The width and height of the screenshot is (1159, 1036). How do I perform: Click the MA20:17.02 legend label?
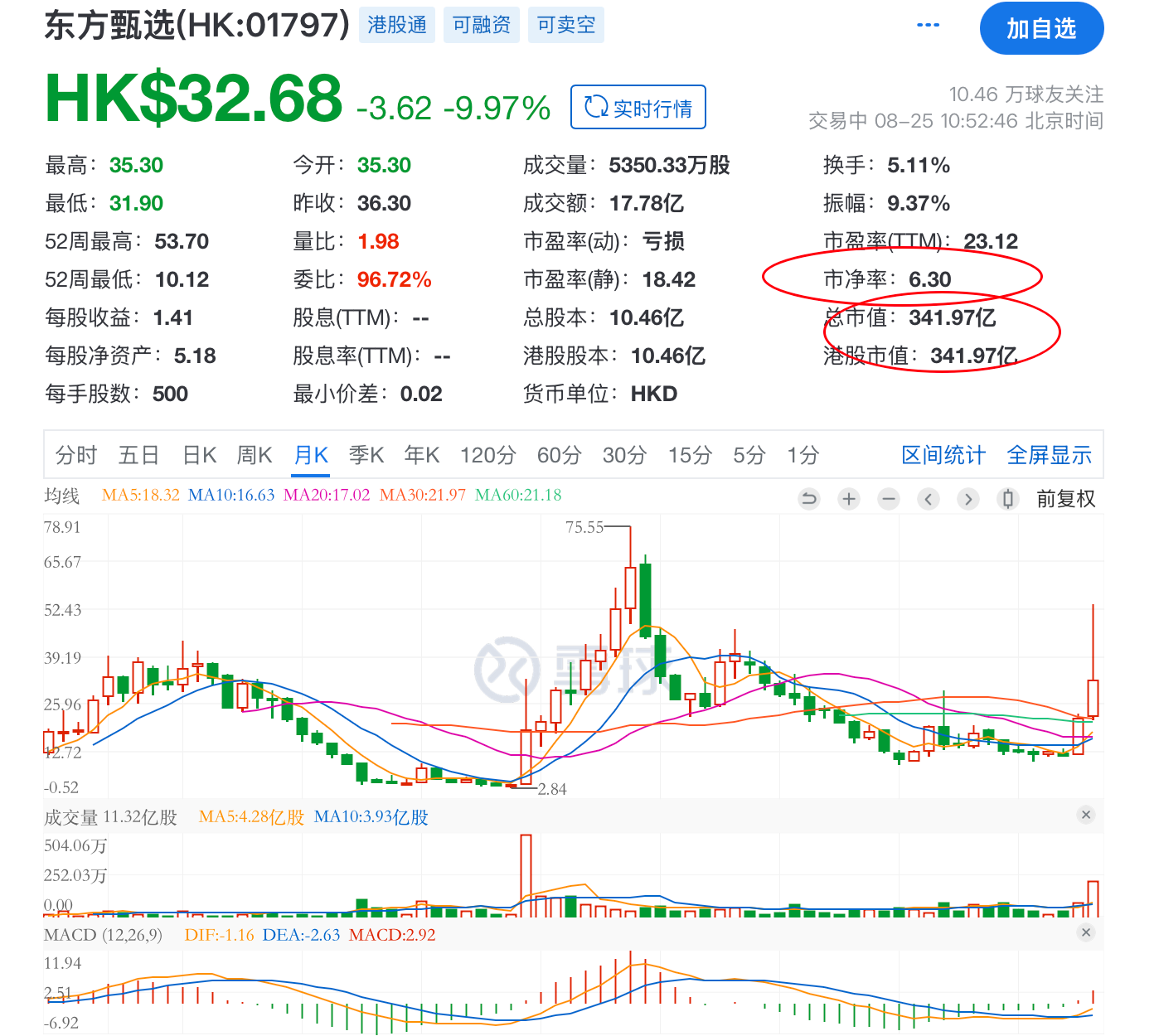327,495
